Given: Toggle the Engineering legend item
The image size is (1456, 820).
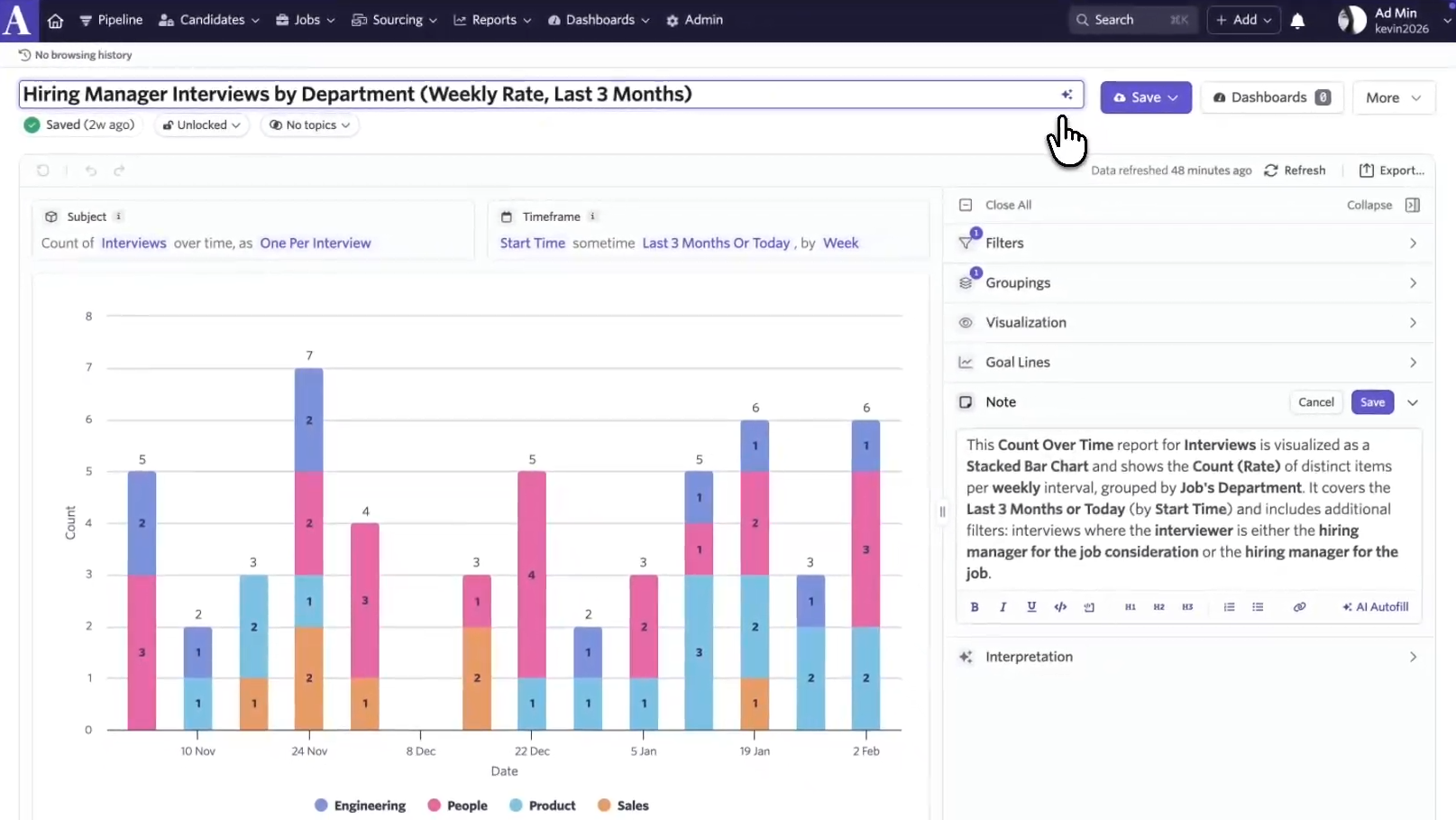Looking at the screenshot, I should (x=360, y=806).
